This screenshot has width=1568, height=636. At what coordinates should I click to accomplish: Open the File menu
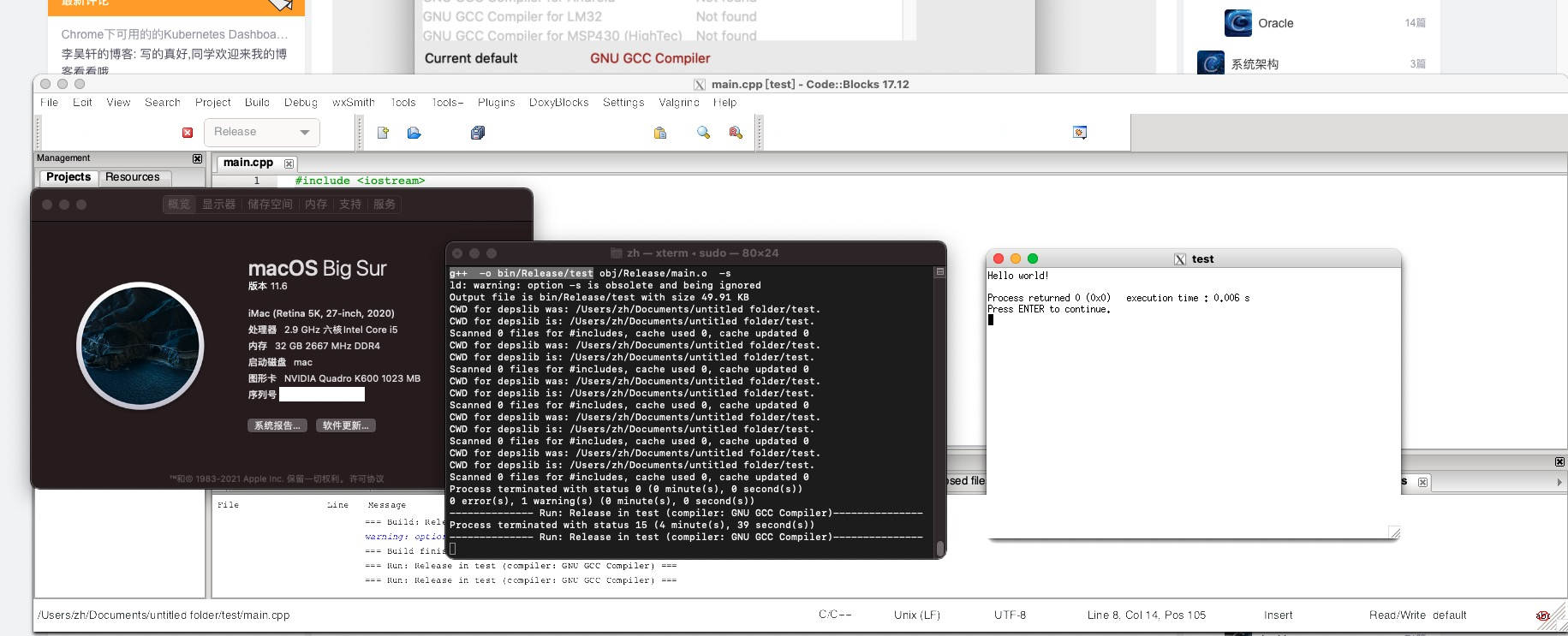tap(50, 103)
